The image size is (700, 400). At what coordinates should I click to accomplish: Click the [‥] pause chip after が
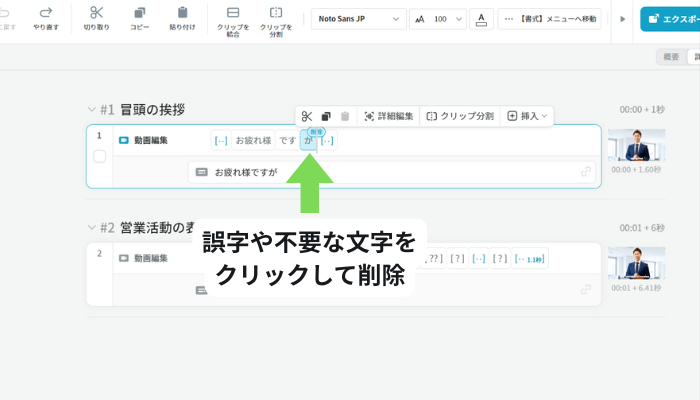tap(327, 141)
